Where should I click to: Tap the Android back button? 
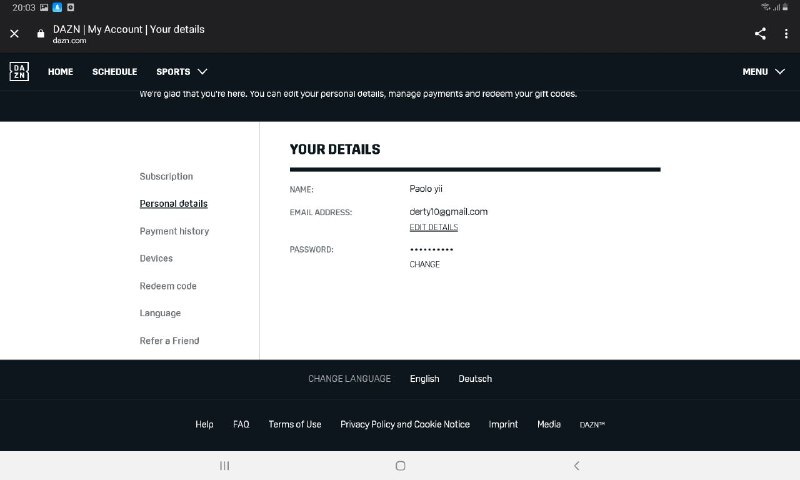pyautogui.click(x=577, y=466)
